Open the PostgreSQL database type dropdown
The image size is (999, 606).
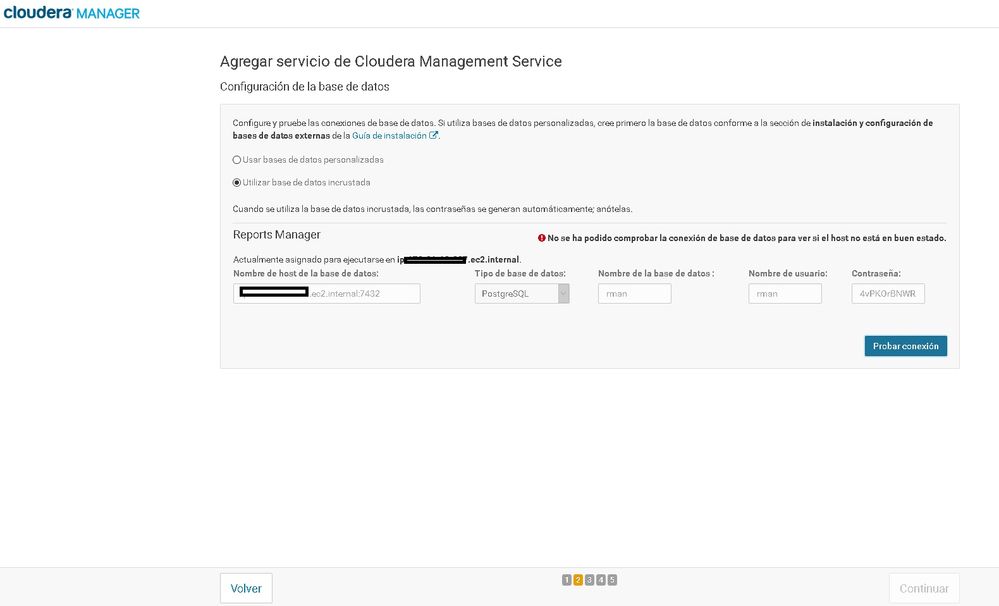point(522,293)
